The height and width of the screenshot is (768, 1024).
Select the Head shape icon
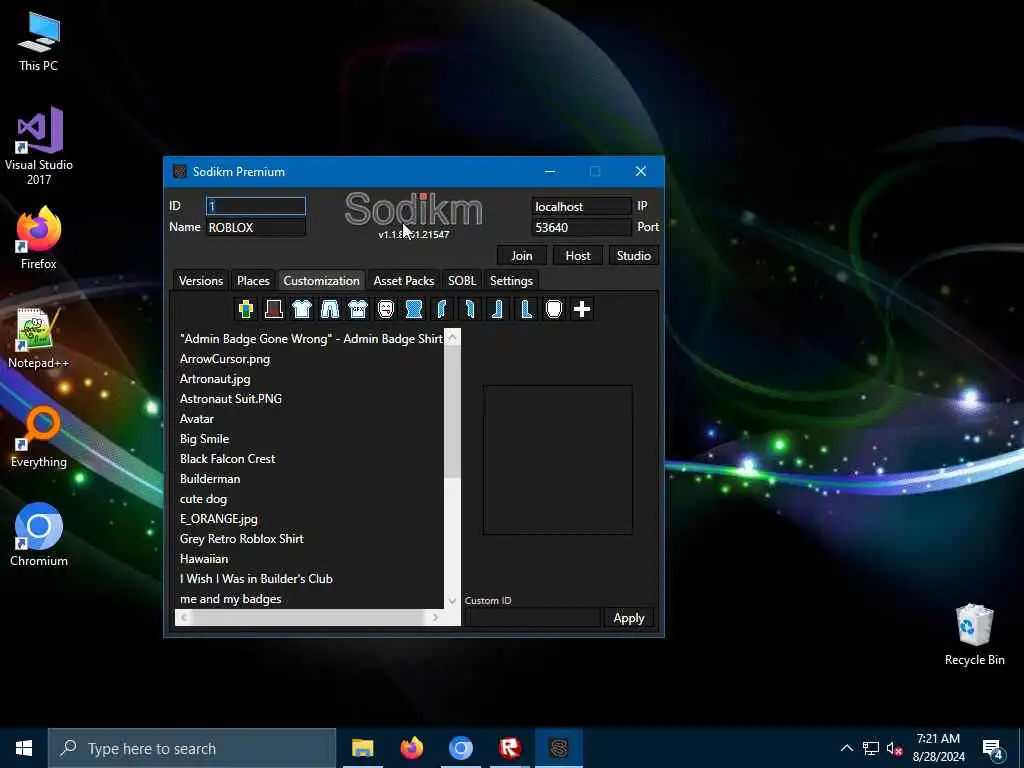pos(554,309)
